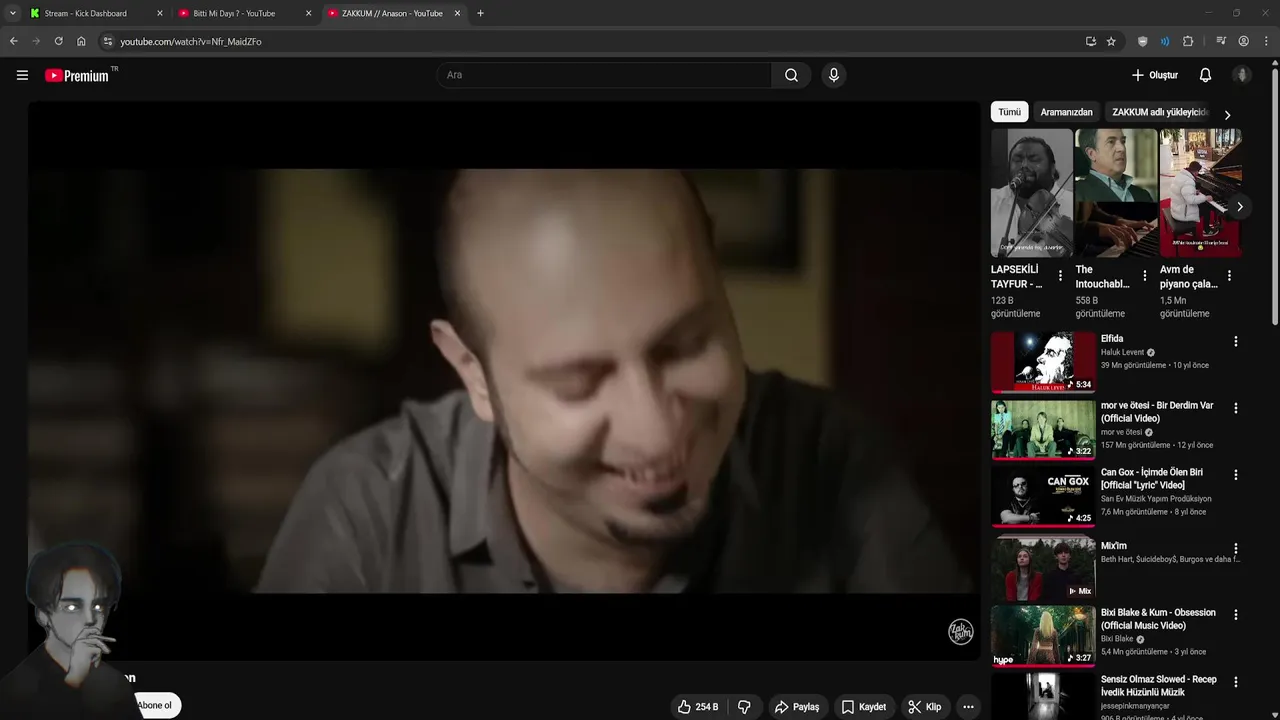The image size is (1280, 720).
Task: Open the Chrome profile icon
Action: coord(1244,41)
